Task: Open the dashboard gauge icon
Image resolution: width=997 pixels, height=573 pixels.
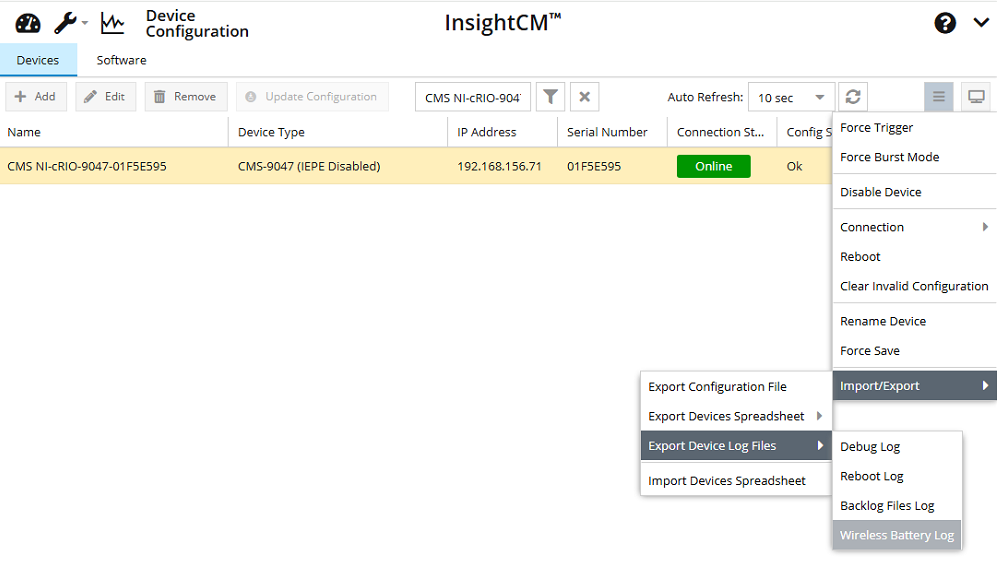Action: (28, 24)
